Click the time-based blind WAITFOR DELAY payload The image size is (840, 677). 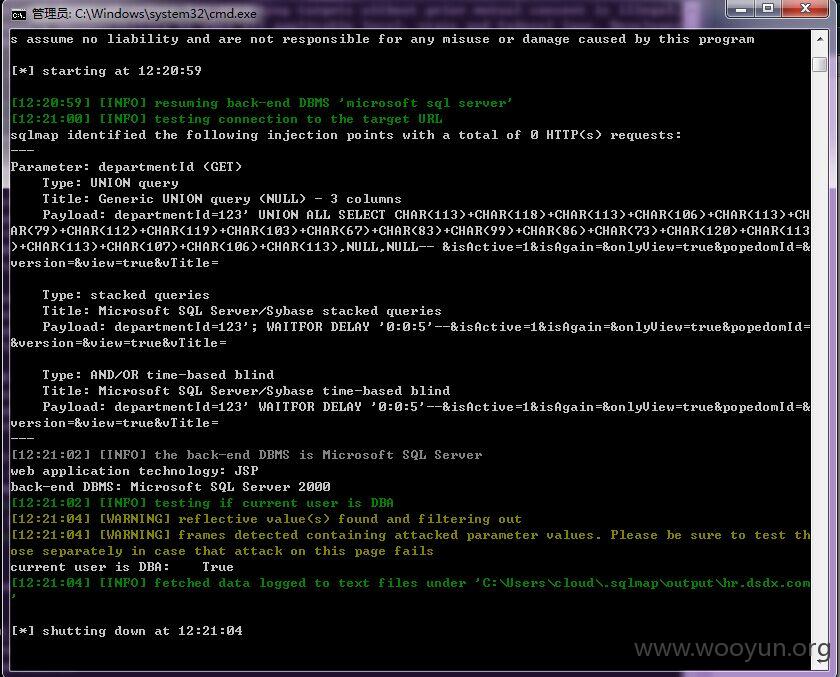pyautogui.click(x=410, y=415)
